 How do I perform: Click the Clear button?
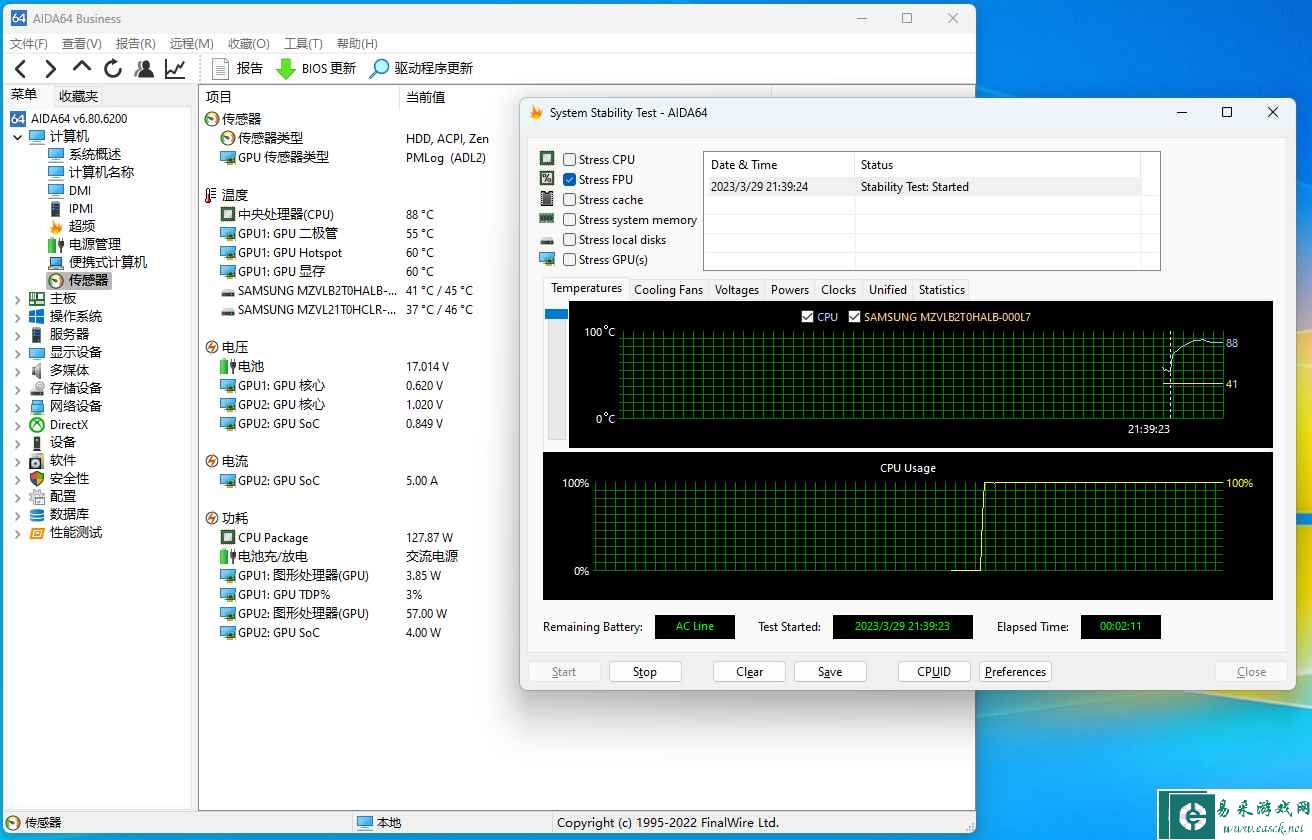click(749, 672)
